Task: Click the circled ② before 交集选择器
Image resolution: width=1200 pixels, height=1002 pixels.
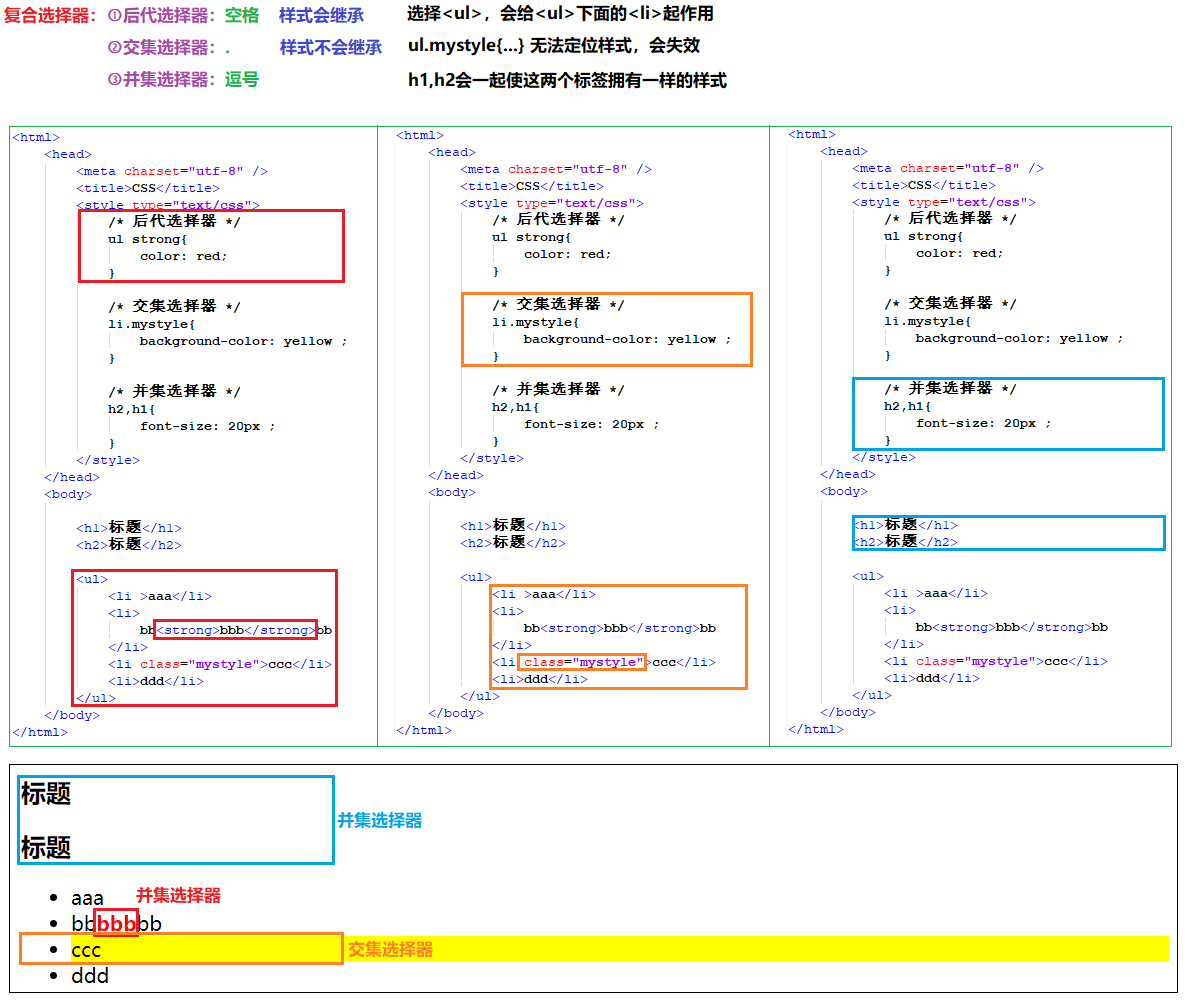Action: click(115, 48)
